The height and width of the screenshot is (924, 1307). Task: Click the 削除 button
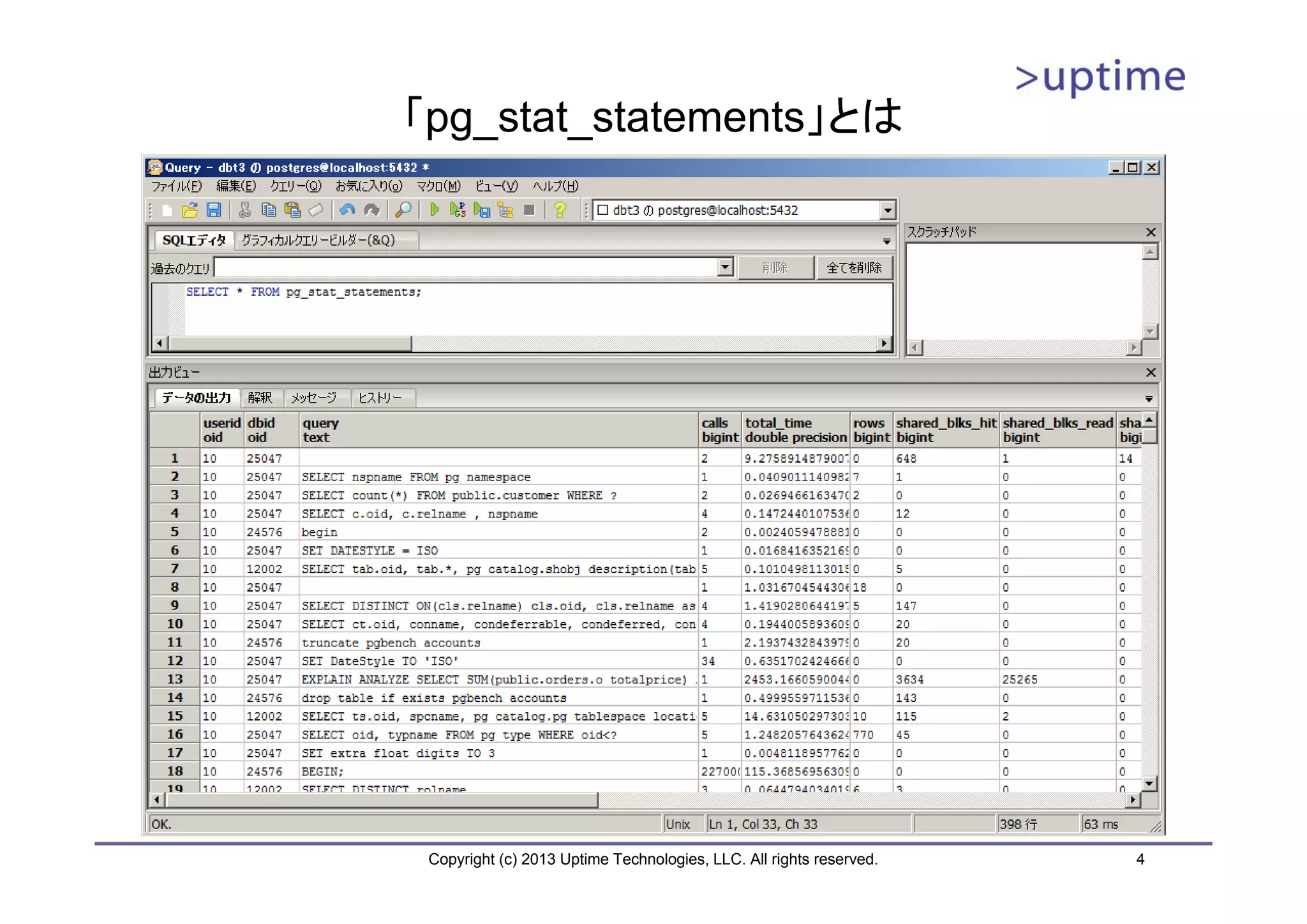(775, 268)
